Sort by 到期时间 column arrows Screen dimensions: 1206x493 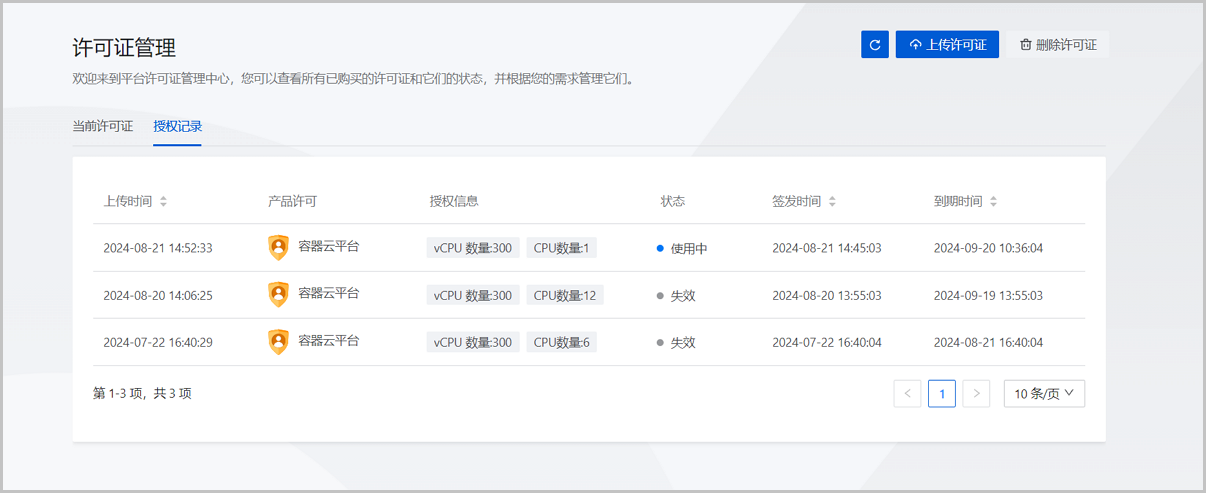coord(993,202)
